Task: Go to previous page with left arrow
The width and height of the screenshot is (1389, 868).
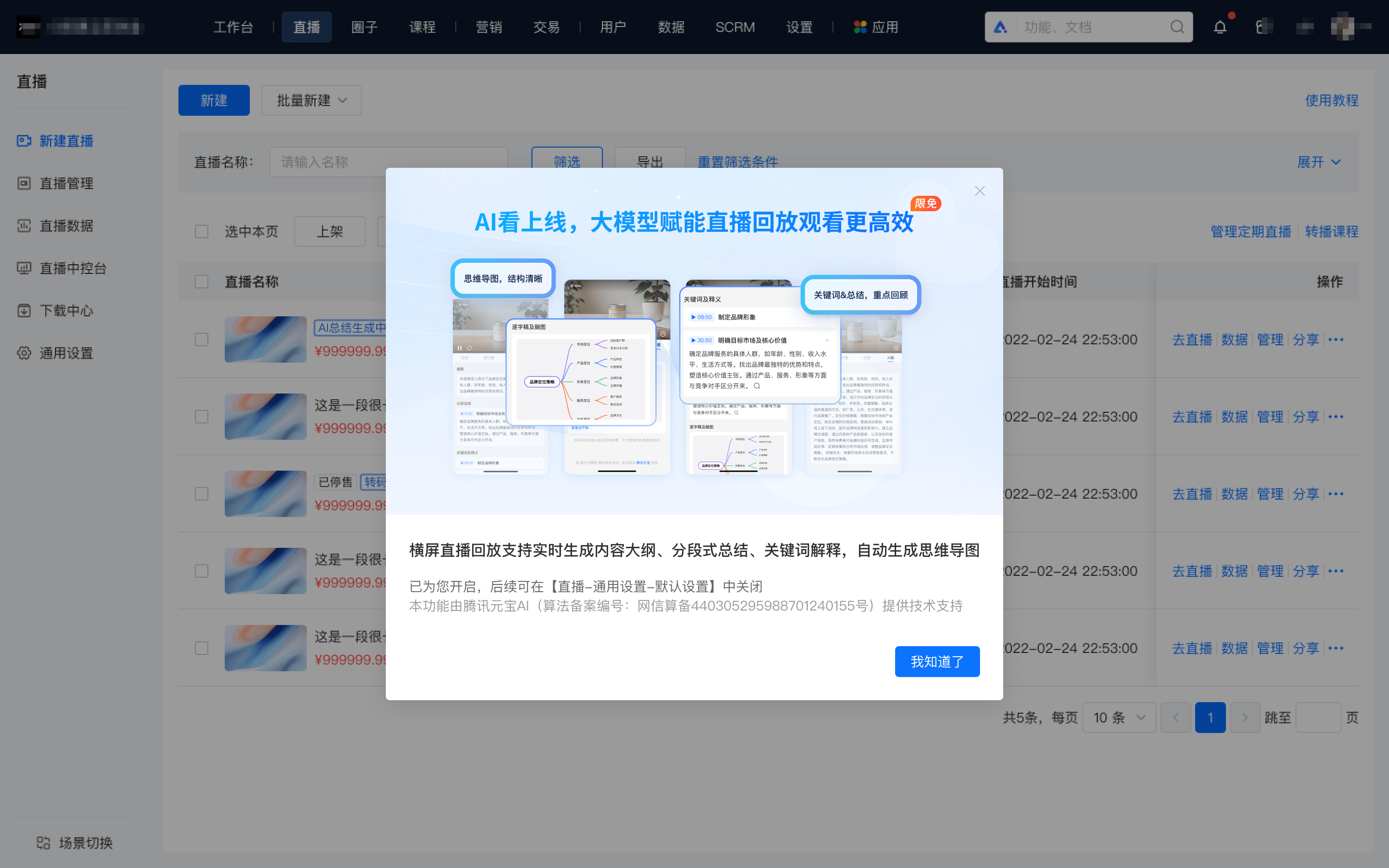Action: 1175,718
